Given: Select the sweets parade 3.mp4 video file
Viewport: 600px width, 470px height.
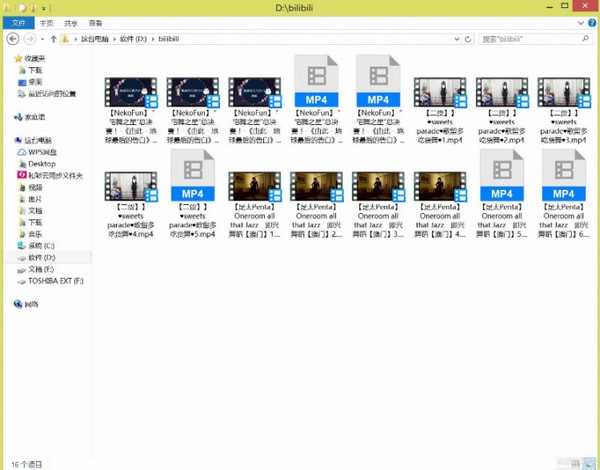Looking at the screenshot, I should tap(564, 110).
